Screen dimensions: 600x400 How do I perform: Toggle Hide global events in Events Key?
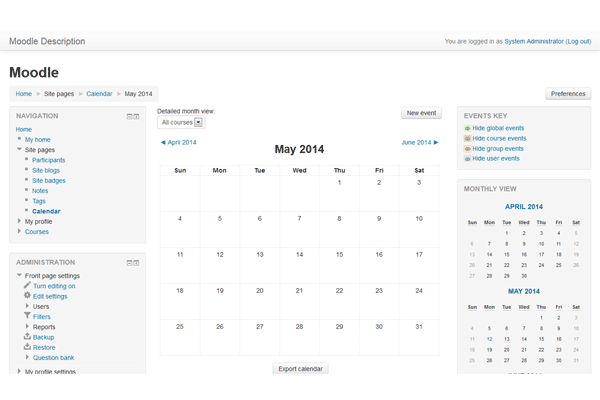click(498, 128)
